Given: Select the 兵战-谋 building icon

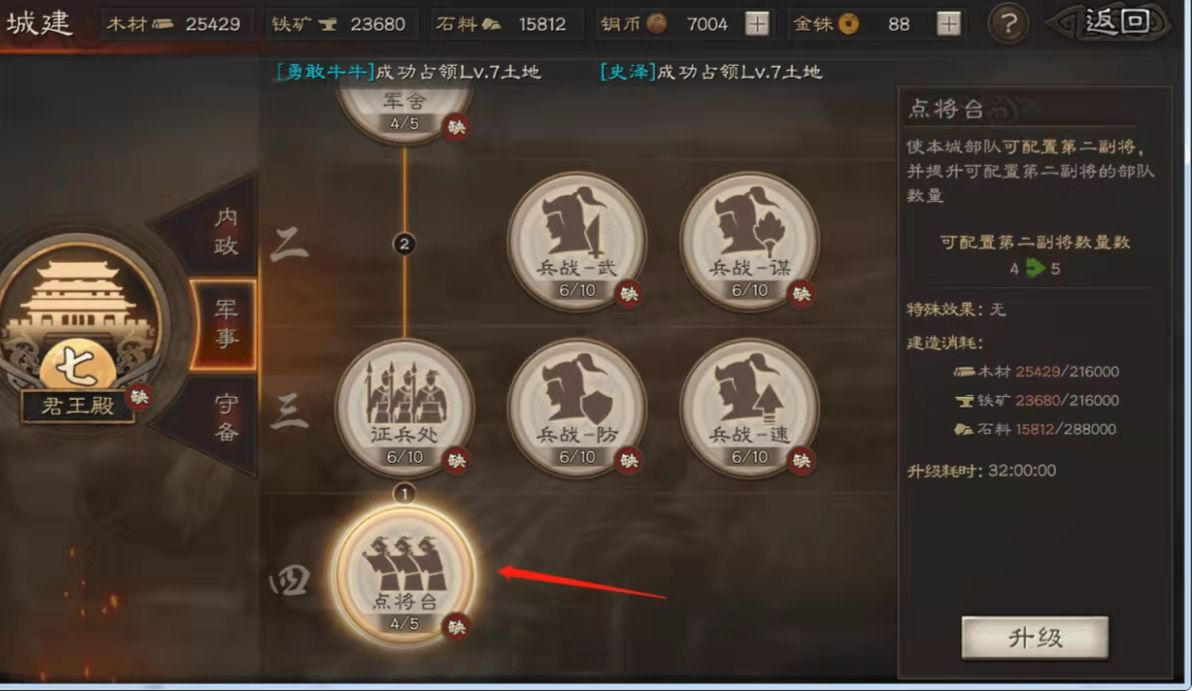Looking at the screenshot, I should pyautogui.click(x=750, y=241).
